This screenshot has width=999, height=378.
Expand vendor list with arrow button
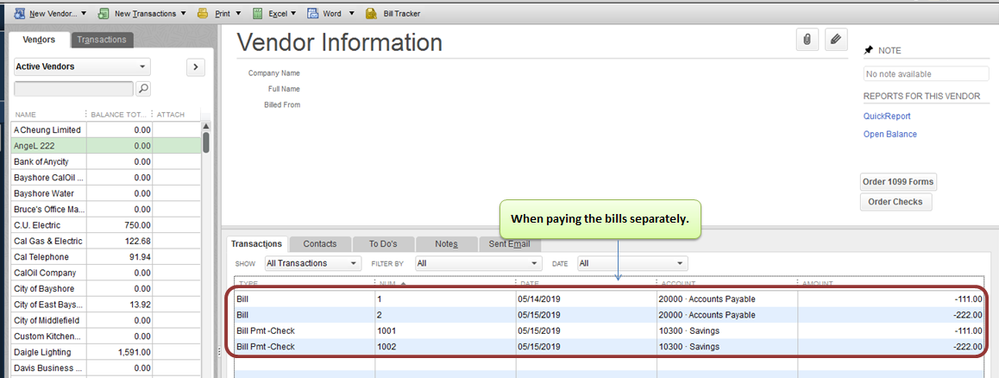pos(196,66)
